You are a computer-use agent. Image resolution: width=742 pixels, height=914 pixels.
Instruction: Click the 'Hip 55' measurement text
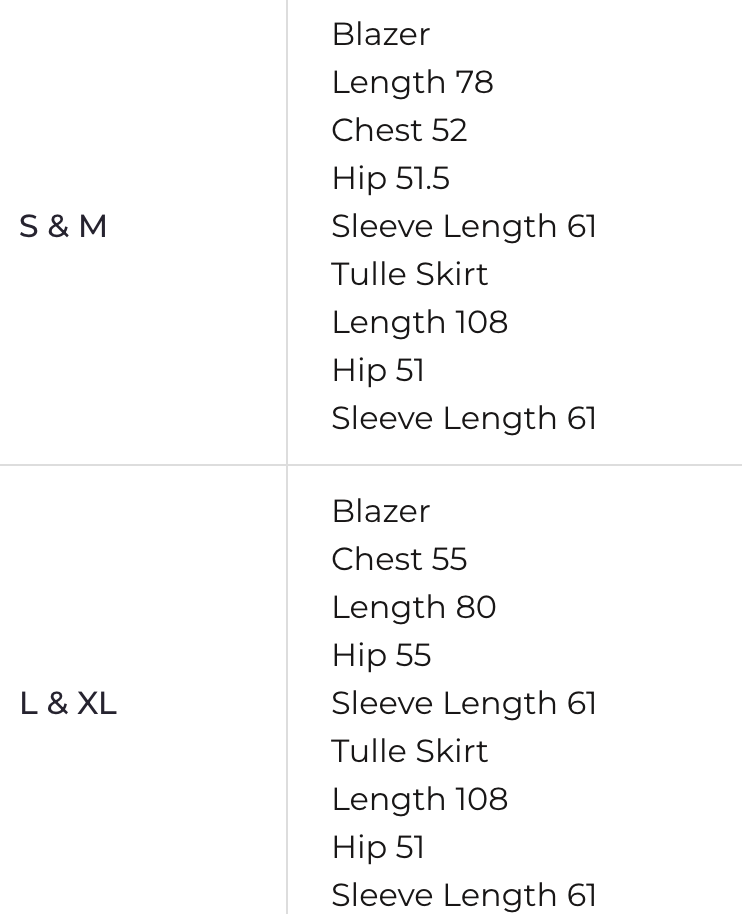click(x=381, y=655)
